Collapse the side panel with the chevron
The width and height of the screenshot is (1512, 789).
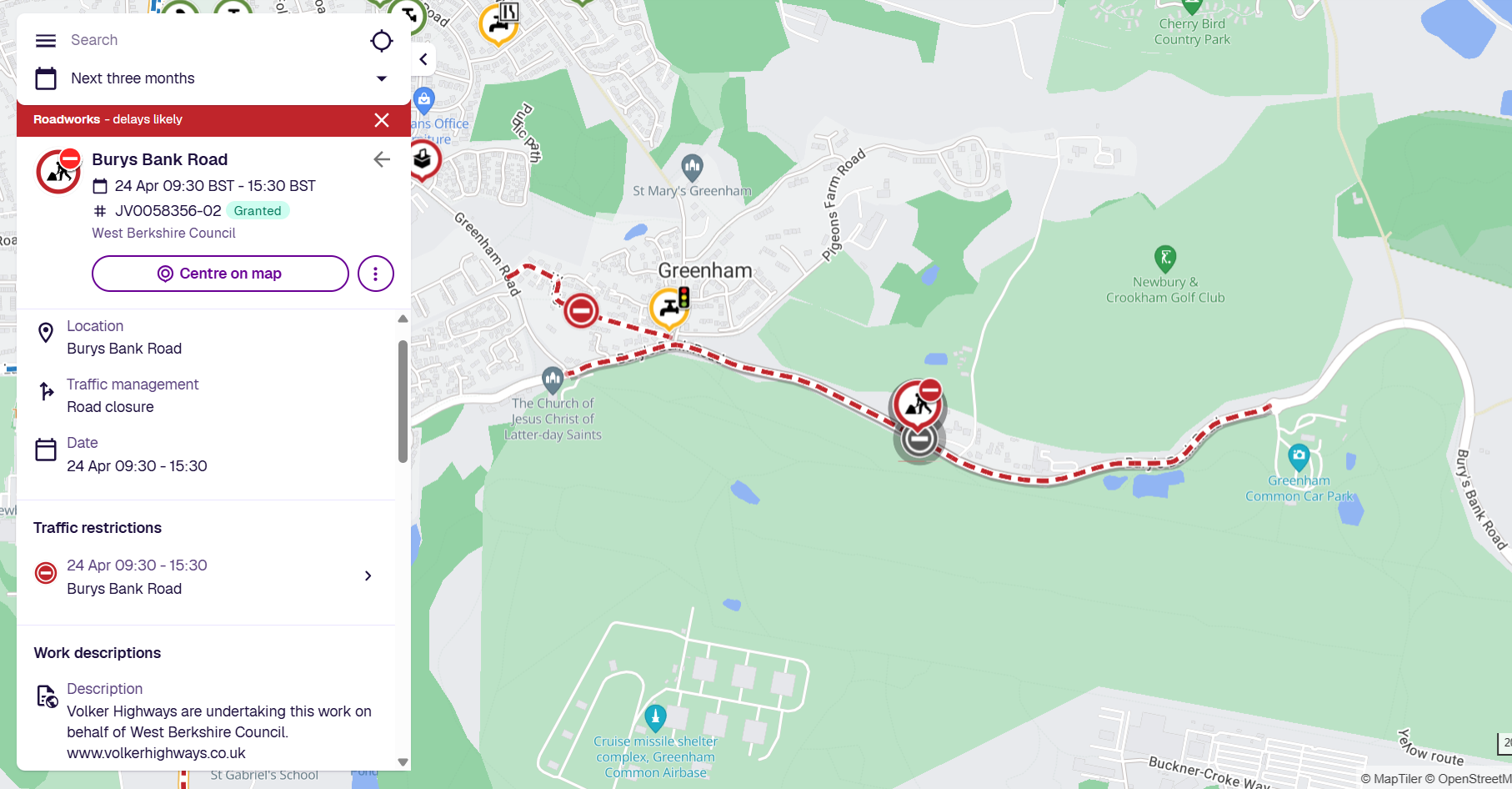423,59
